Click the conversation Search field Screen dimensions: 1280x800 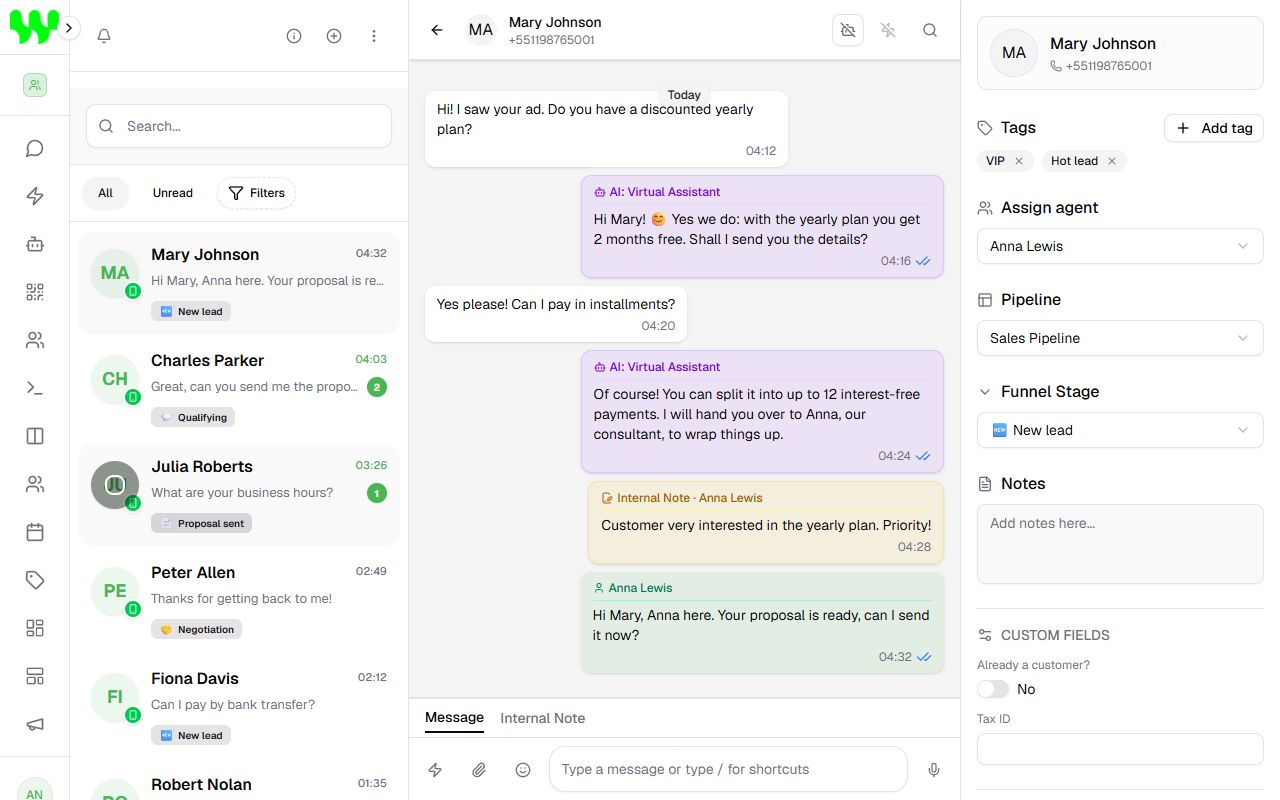coord(239,126)
